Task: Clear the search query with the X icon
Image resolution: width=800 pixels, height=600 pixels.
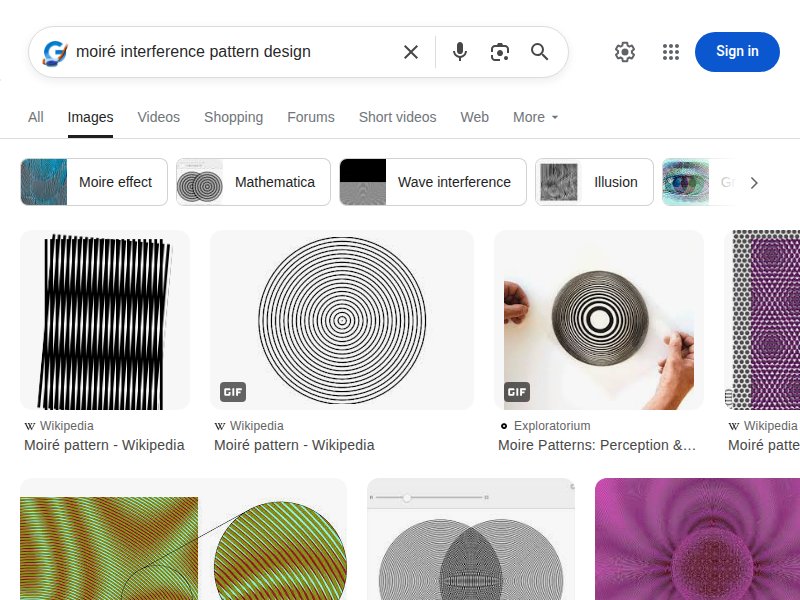Action: pyautogui.click(x=411, y=52)
